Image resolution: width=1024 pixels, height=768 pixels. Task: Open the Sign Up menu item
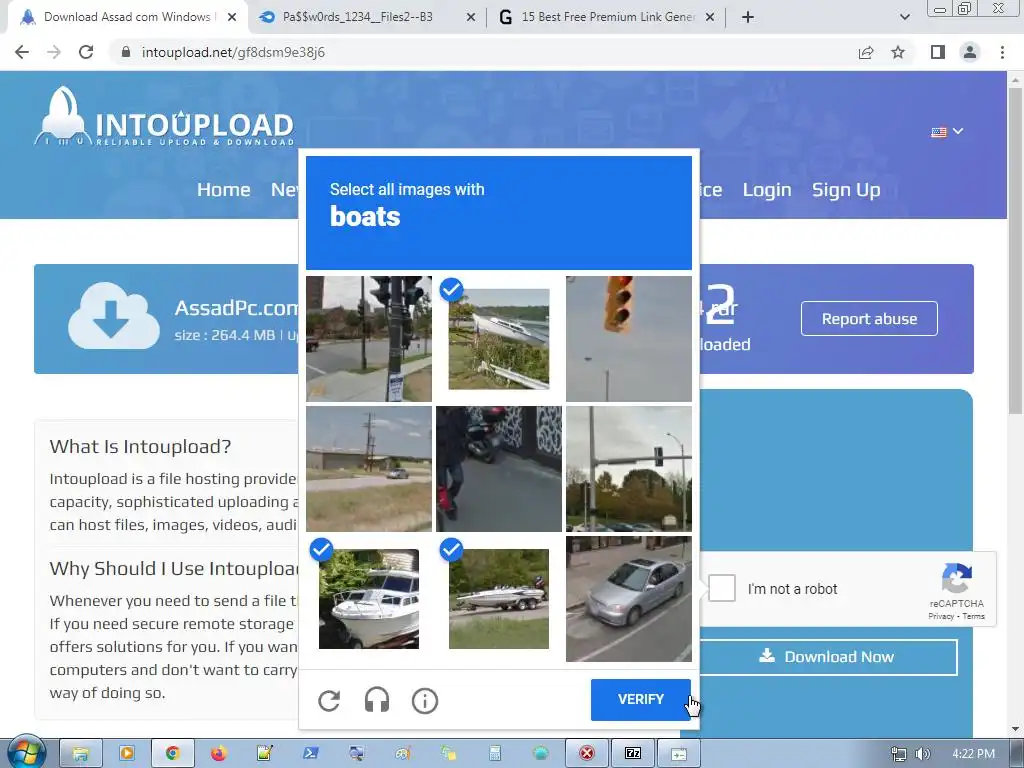tap(846, 189)
